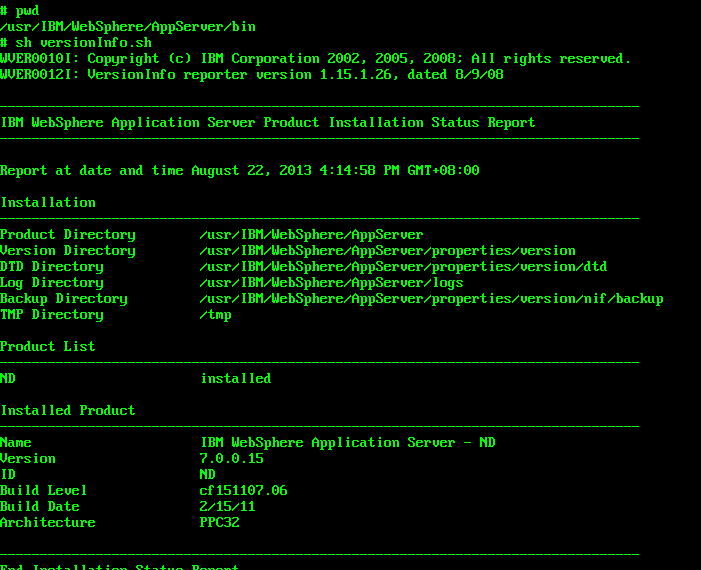Select the build date '2/15/11'
Image resolution: width=701 pixels, height=570 pixels.
coord(227,507)
